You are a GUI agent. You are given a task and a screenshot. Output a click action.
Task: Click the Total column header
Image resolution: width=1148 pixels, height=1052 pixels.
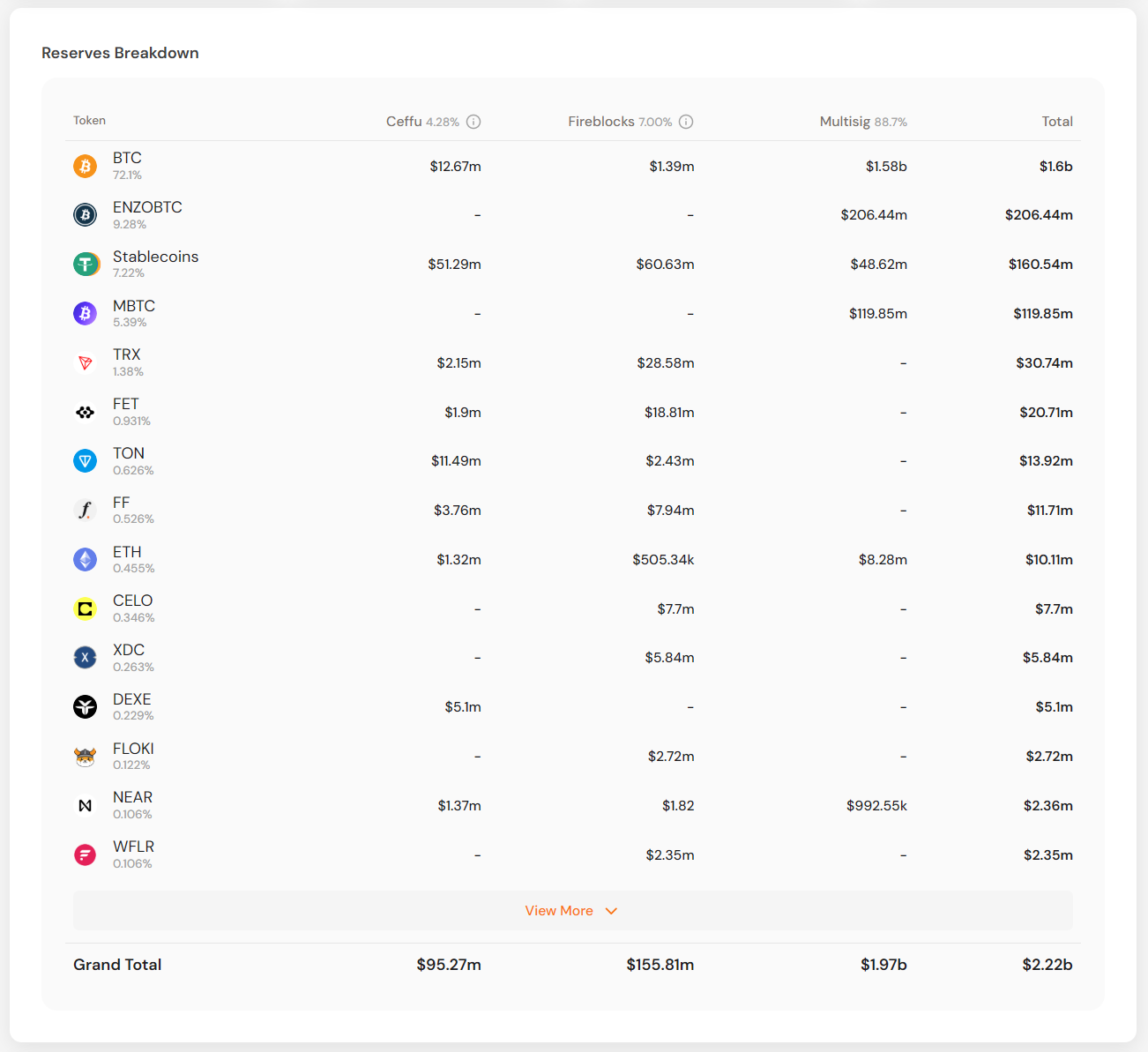coord(1056,122)
